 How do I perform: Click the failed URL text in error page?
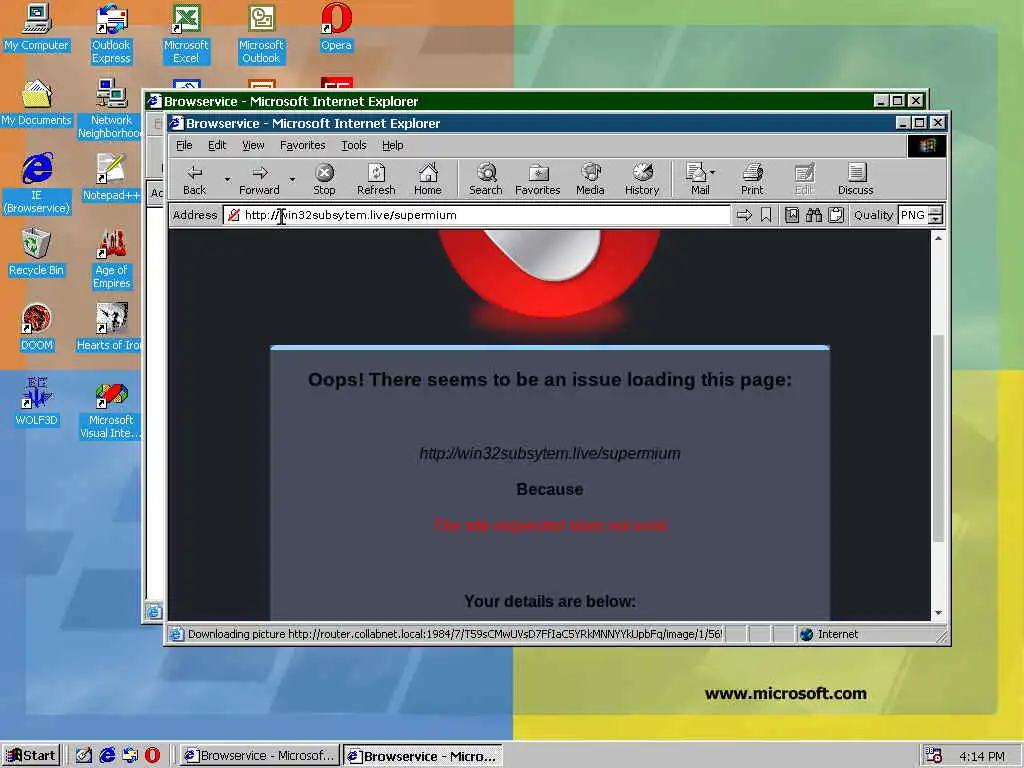click(550, 453)
